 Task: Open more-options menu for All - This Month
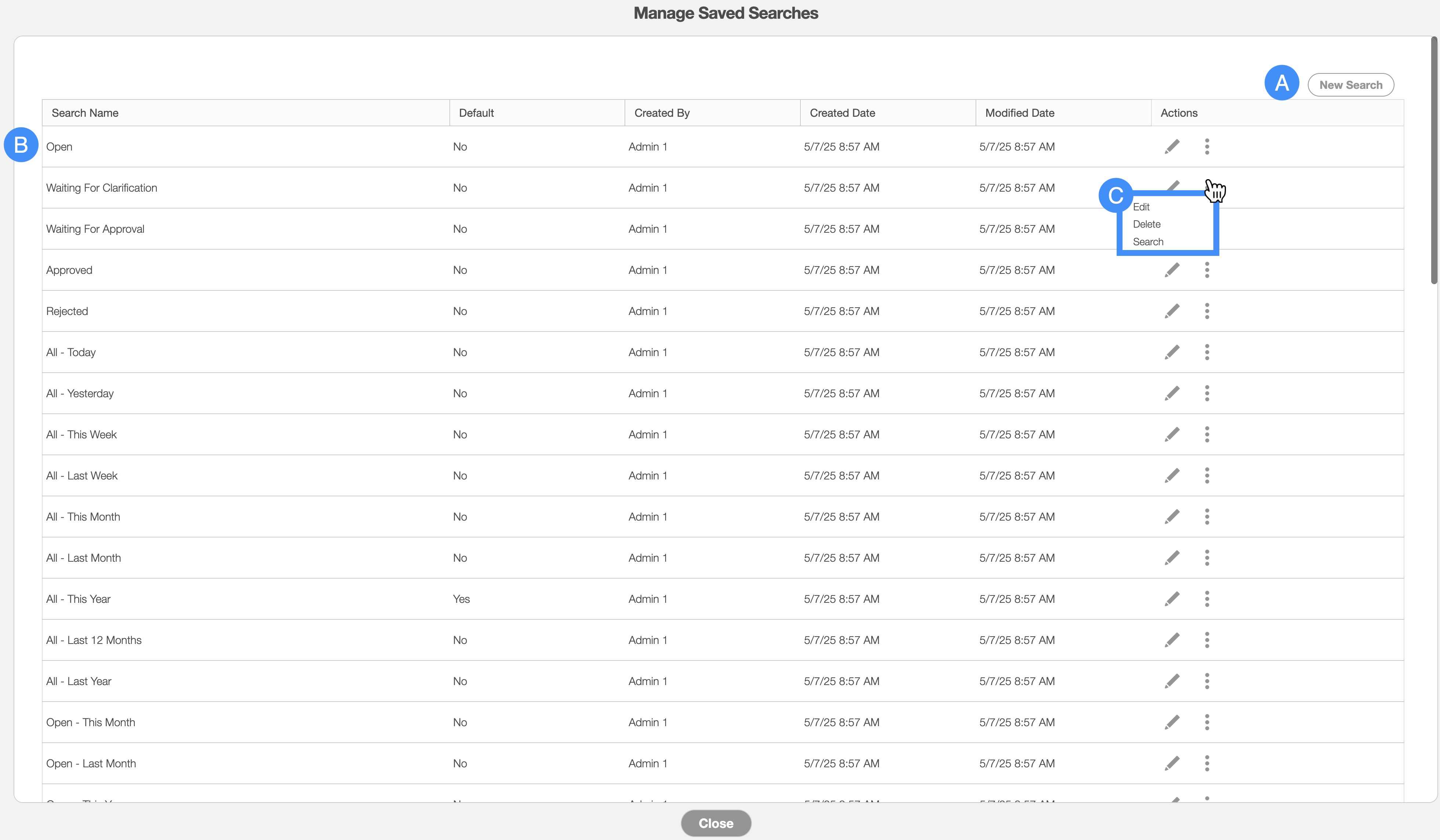[x=1207, y=517]
